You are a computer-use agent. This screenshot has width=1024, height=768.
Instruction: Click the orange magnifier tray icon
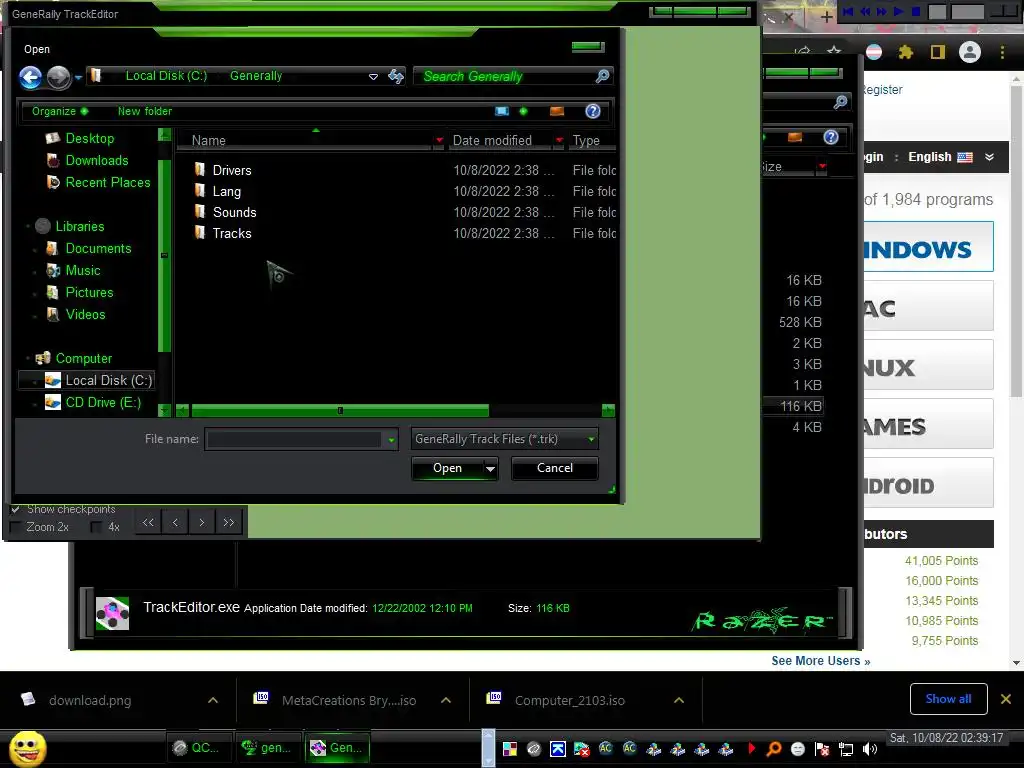pos(773,749)
